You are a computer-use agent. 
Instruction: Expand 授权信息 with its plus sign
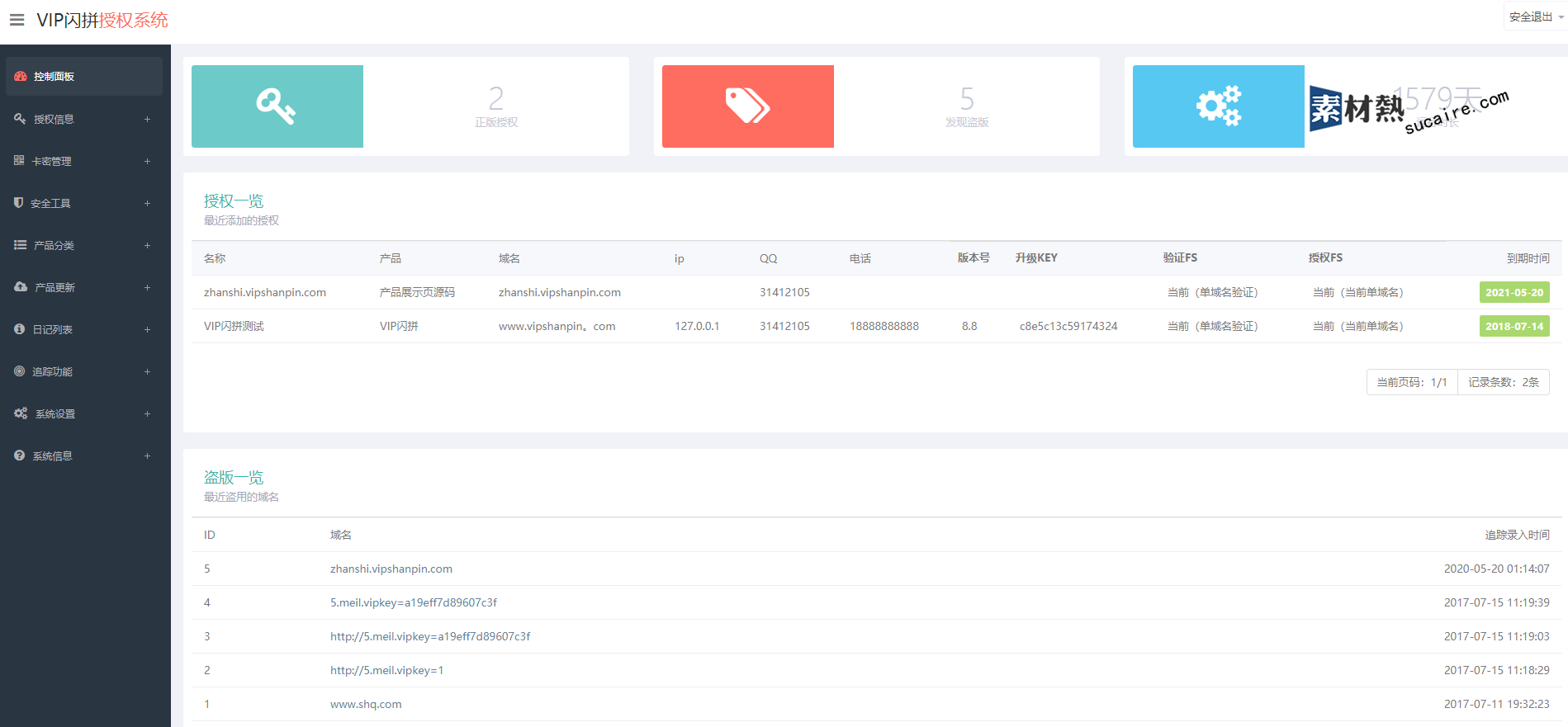[147, 119]
